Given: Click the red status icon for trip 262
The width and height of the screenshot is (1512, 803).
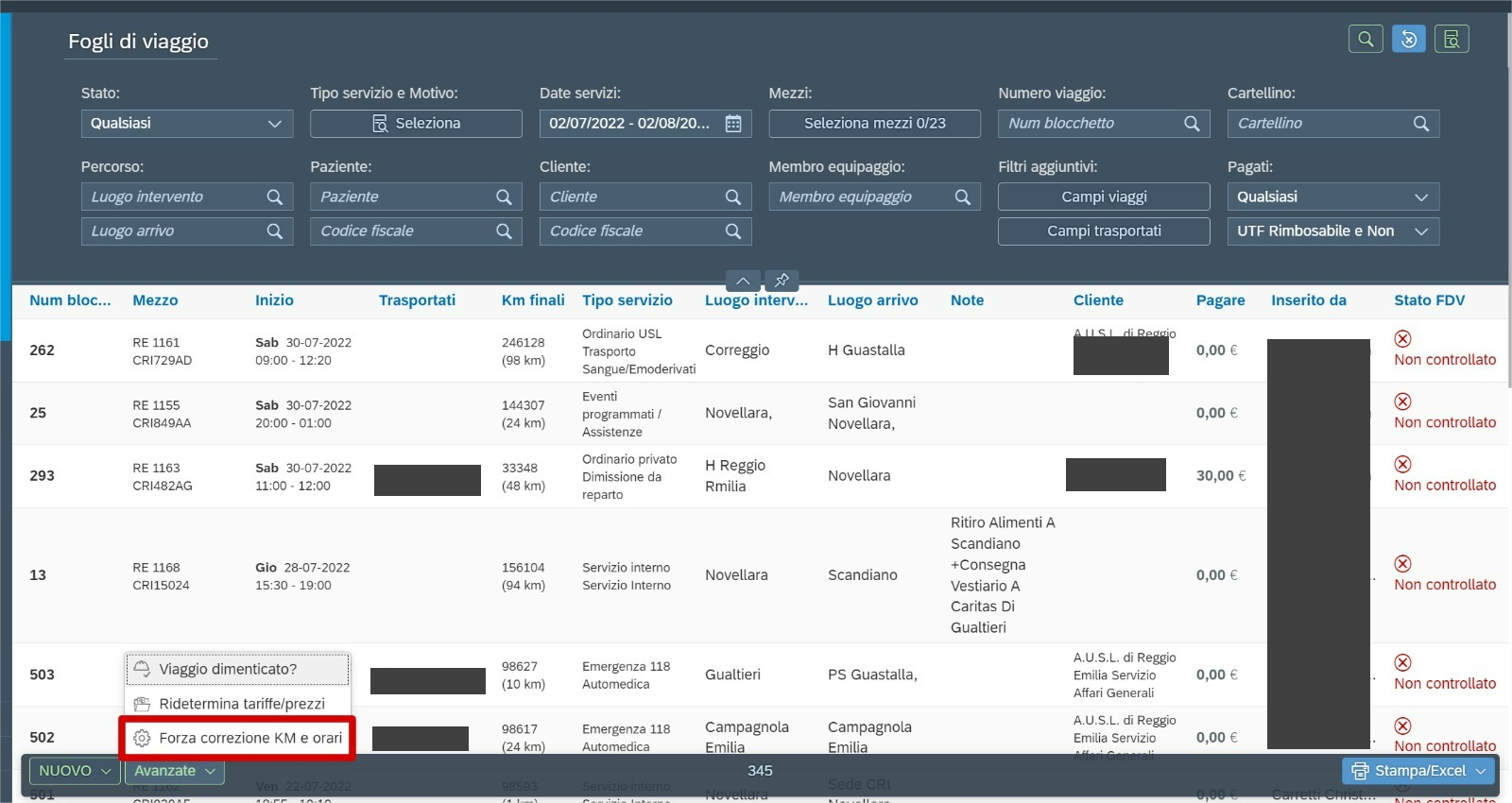Looking at the screenshot, I should pos(1402,338).
